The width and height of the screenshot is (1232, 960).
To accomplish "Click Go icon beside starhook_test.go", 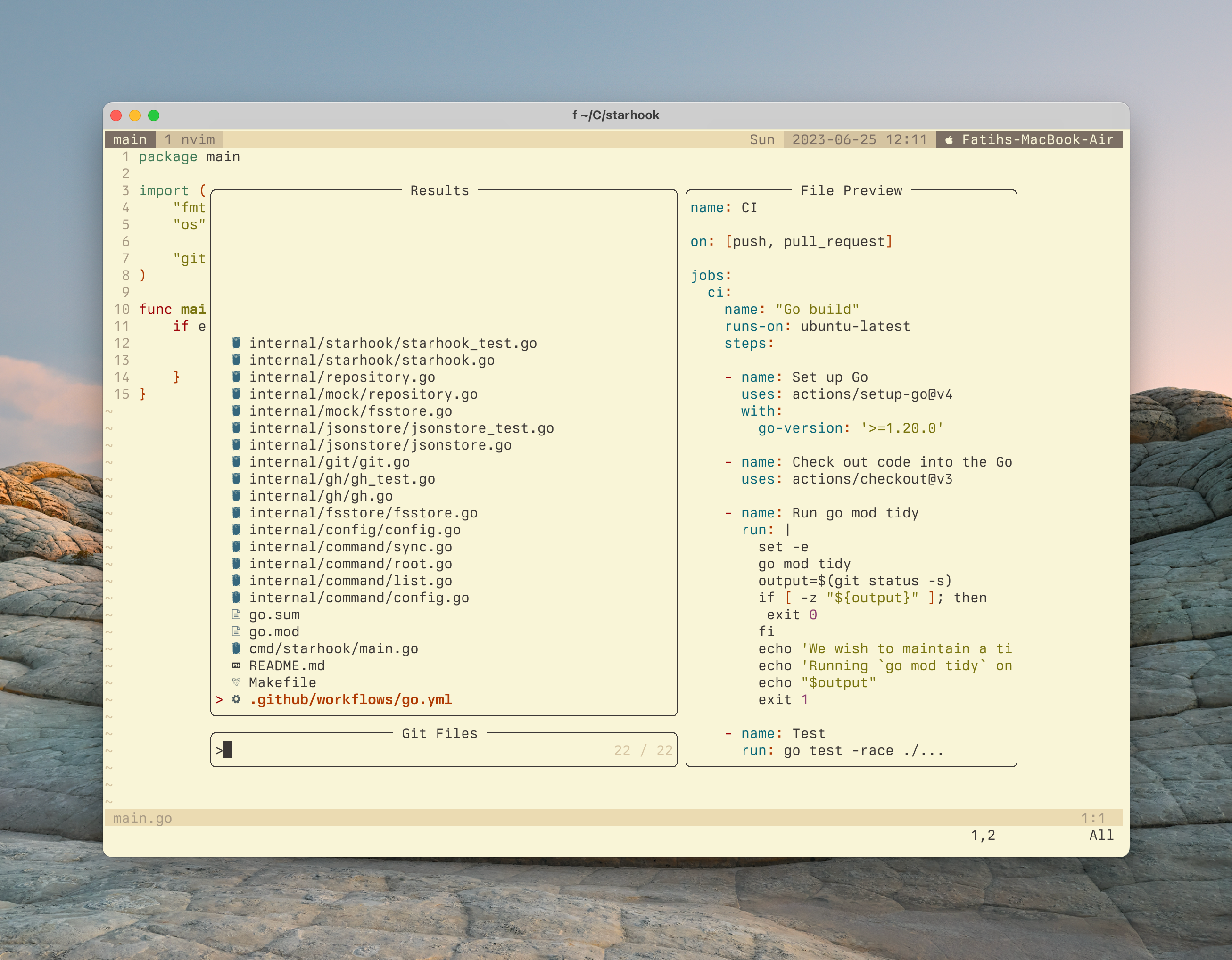I will [236, 343].
